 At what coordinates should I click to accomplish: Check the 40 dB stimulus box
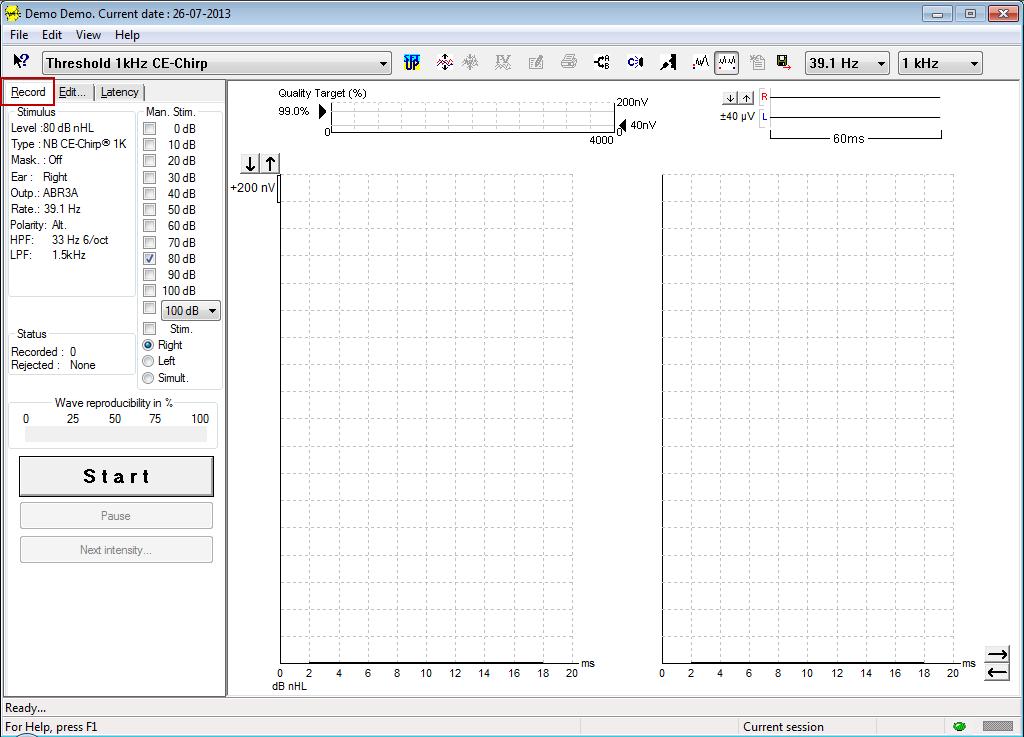pos(150,193)
